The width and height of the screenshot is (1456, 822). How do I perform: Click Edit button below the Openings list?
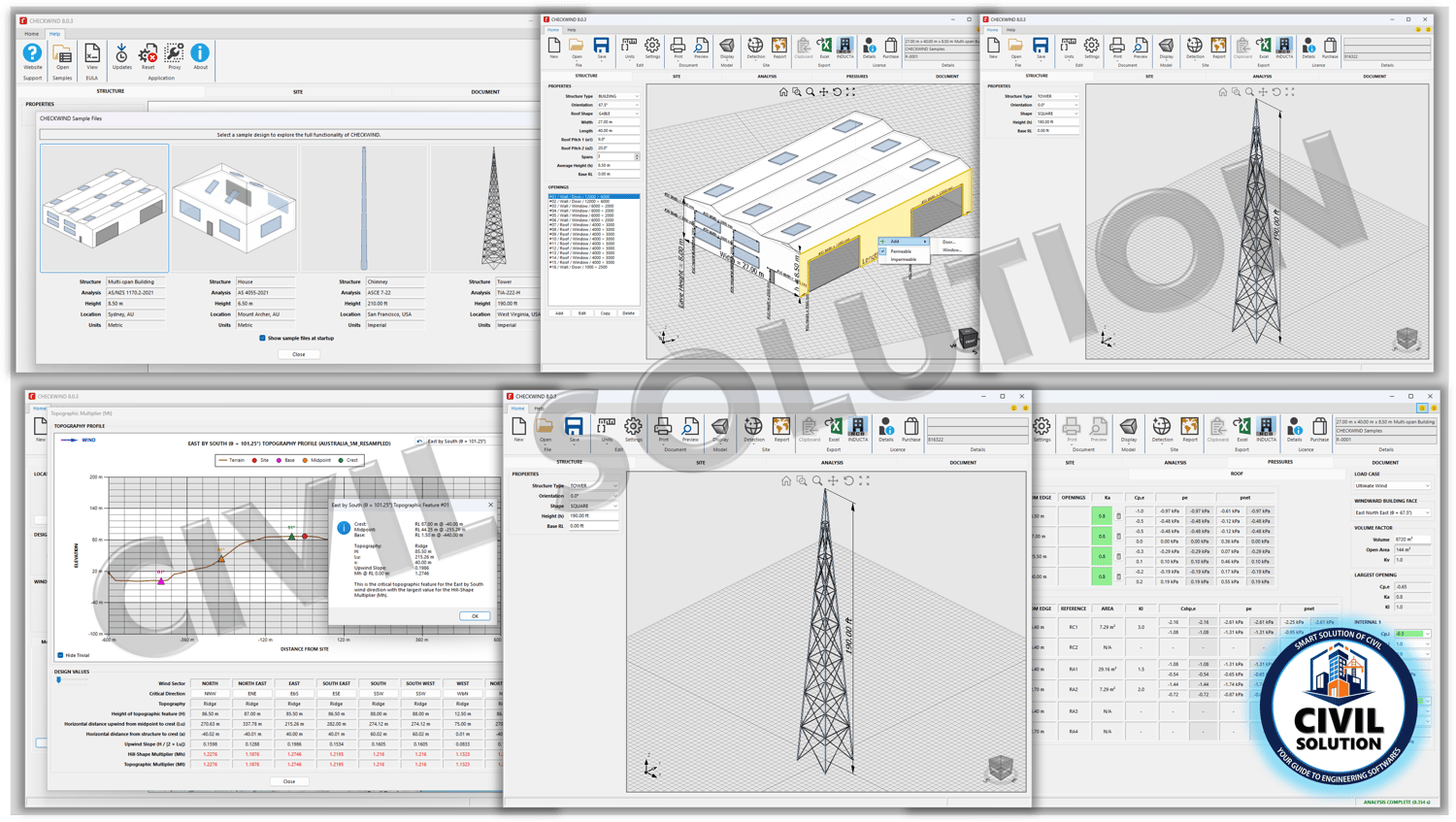[582, 313]
